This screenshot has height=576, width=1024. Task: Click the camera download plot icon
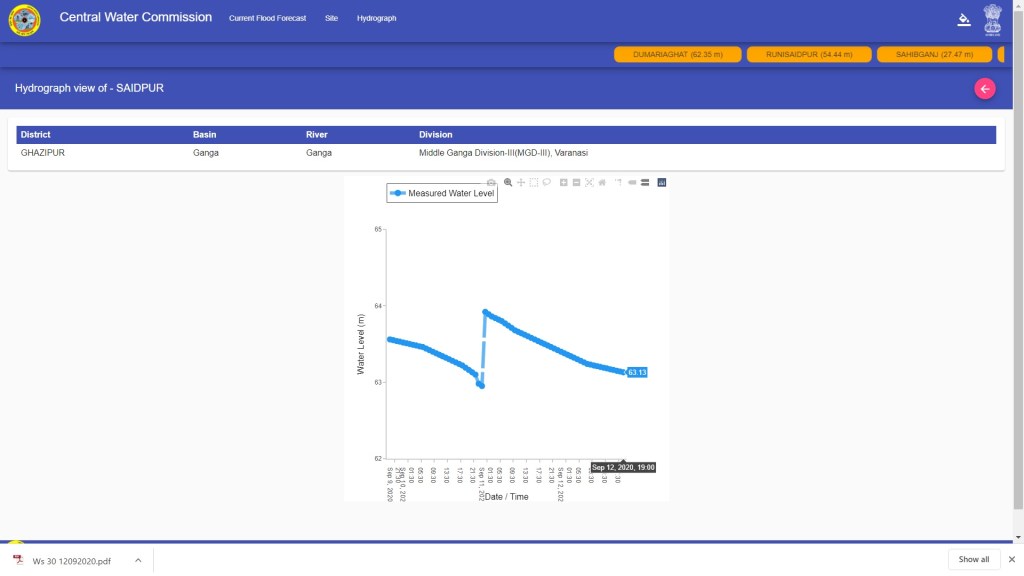[x=491, y=182]
